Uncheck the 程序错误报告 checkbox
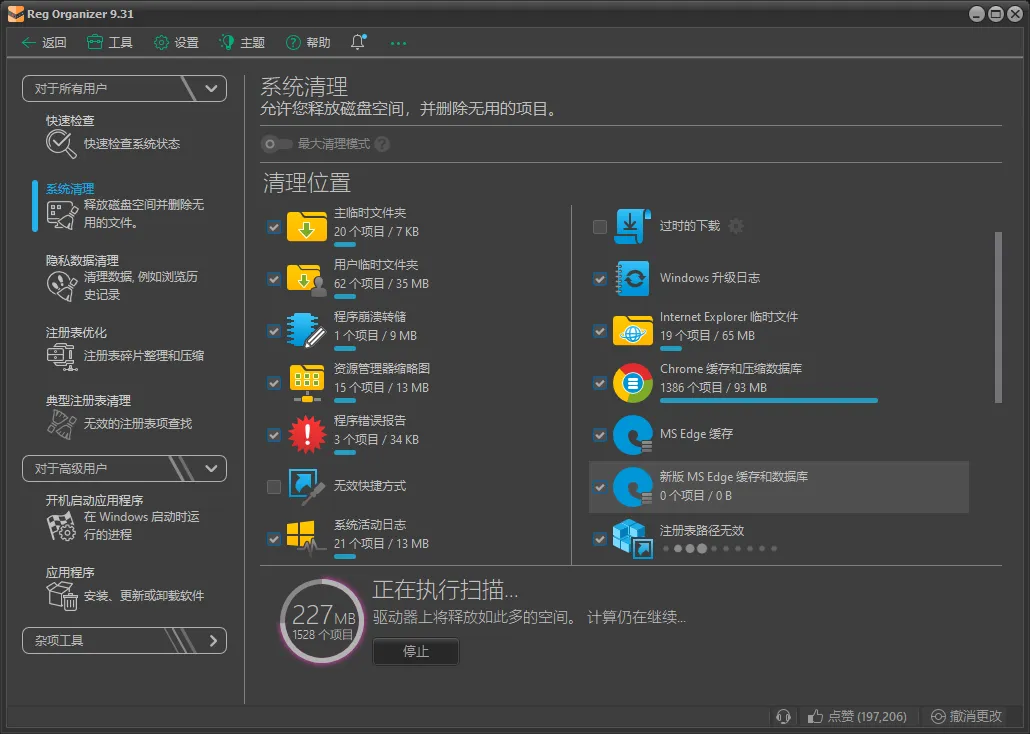1030x734 pixels. coord(274,434)
